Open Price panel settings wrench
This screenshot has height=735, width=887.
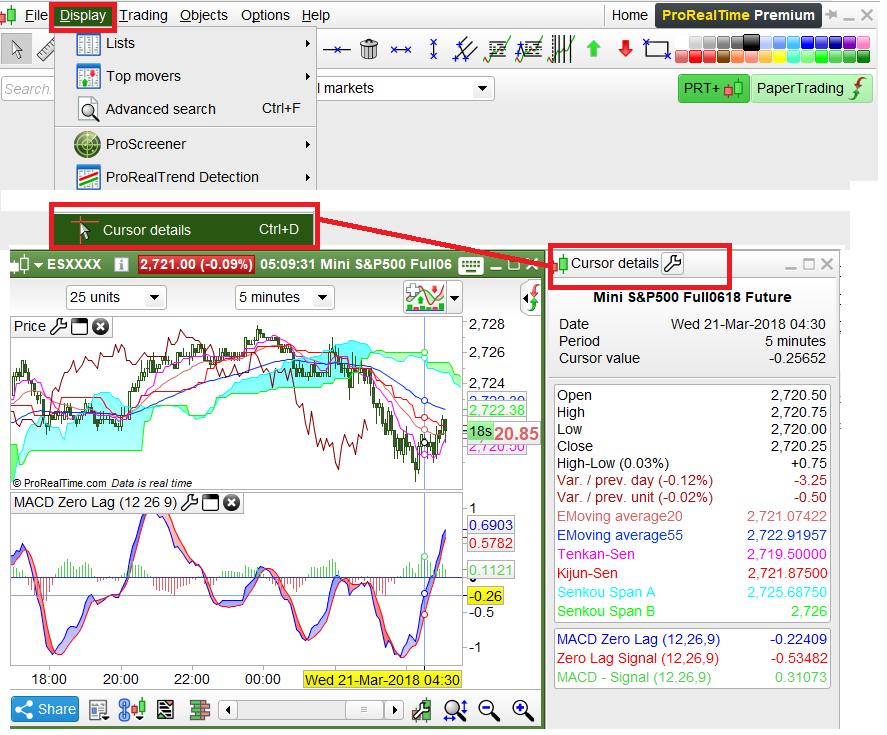[x=59, y=326]
